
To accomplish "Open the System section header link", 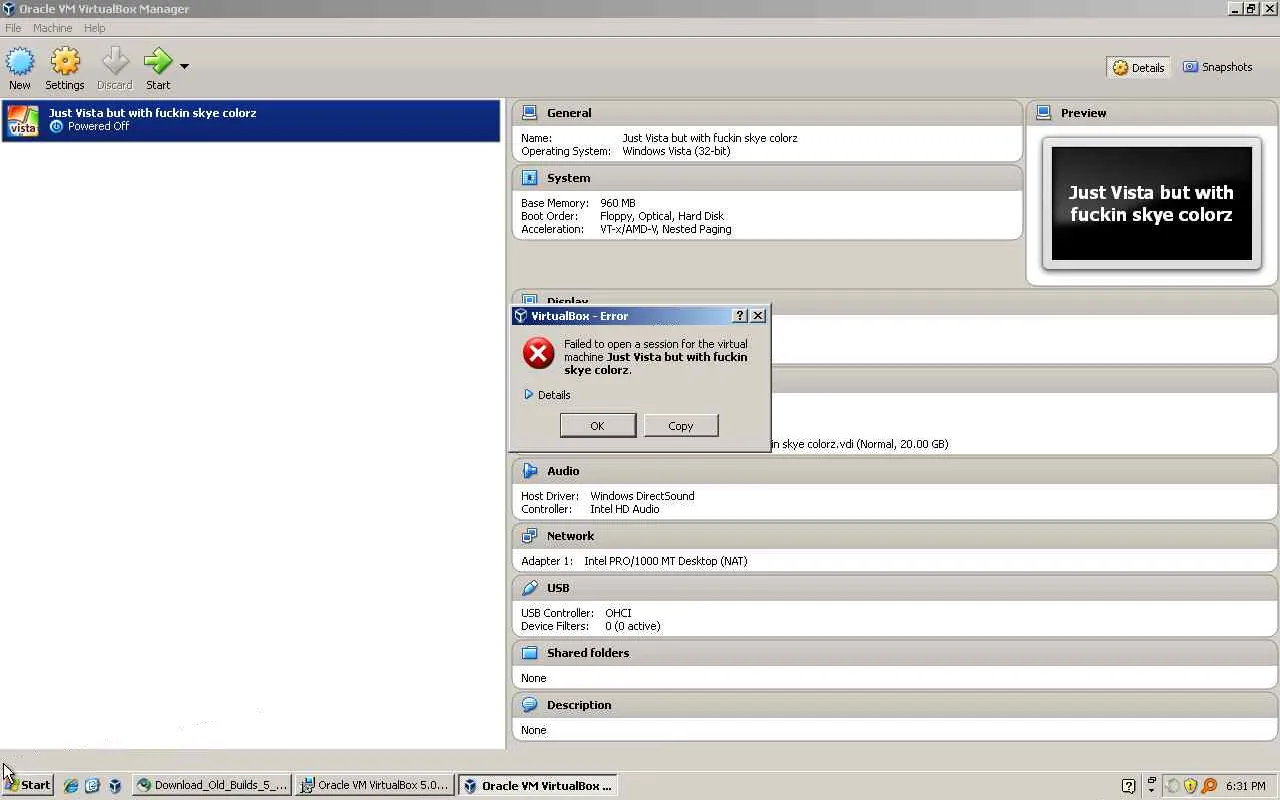I will pos(568,178).
